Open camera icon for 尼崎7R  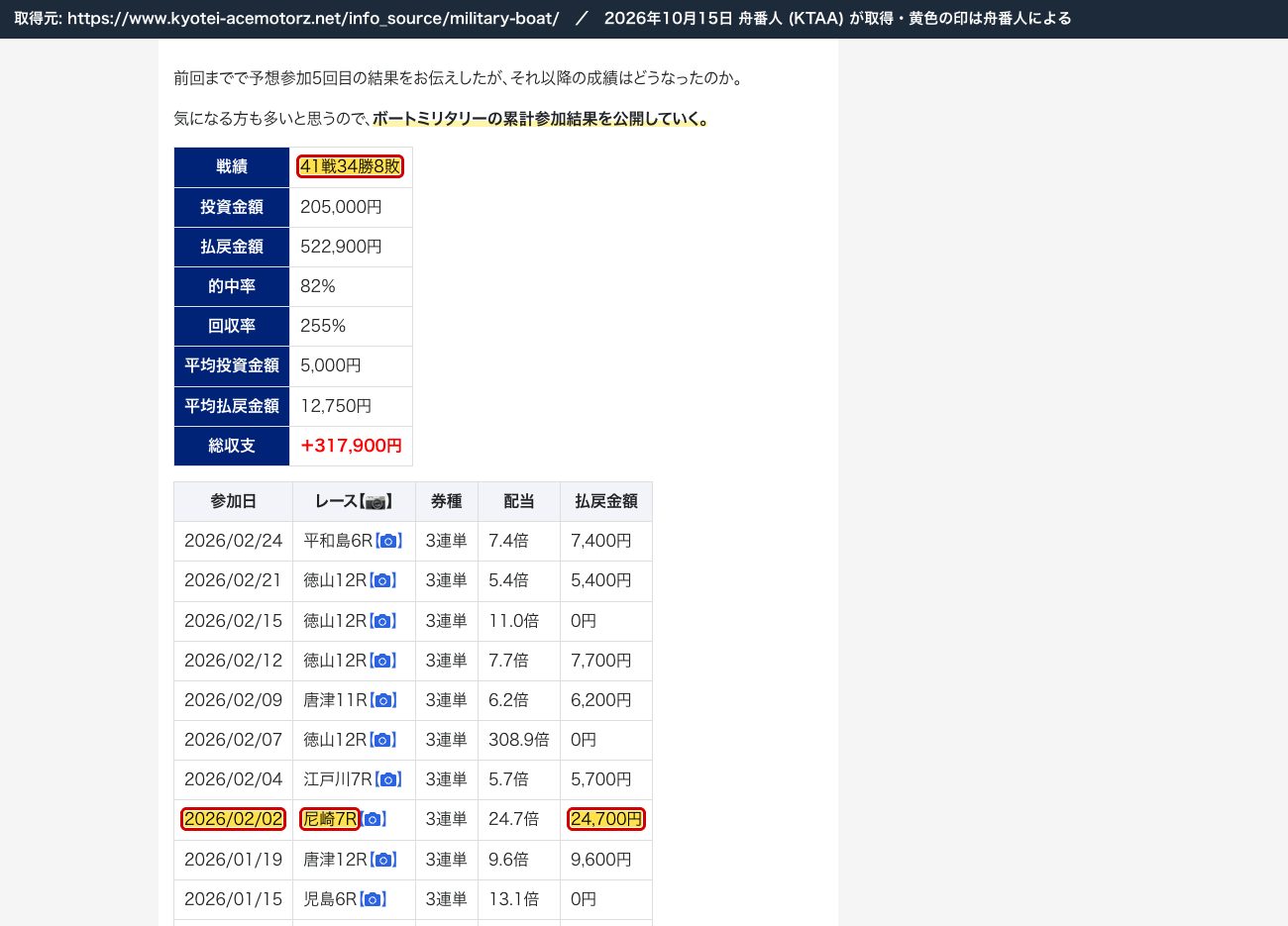pyautogui.click(x=373, y=819)
